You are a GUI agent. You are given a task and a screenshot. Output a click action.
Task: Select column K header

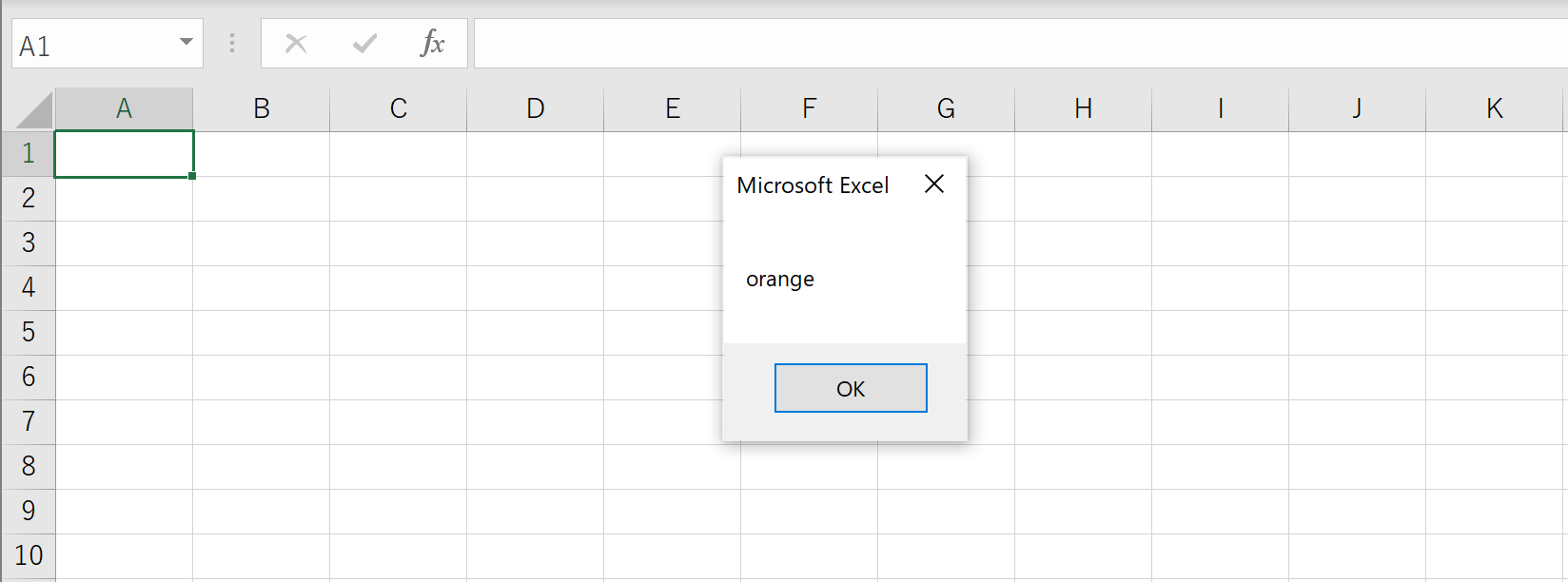pos(1495,109)
